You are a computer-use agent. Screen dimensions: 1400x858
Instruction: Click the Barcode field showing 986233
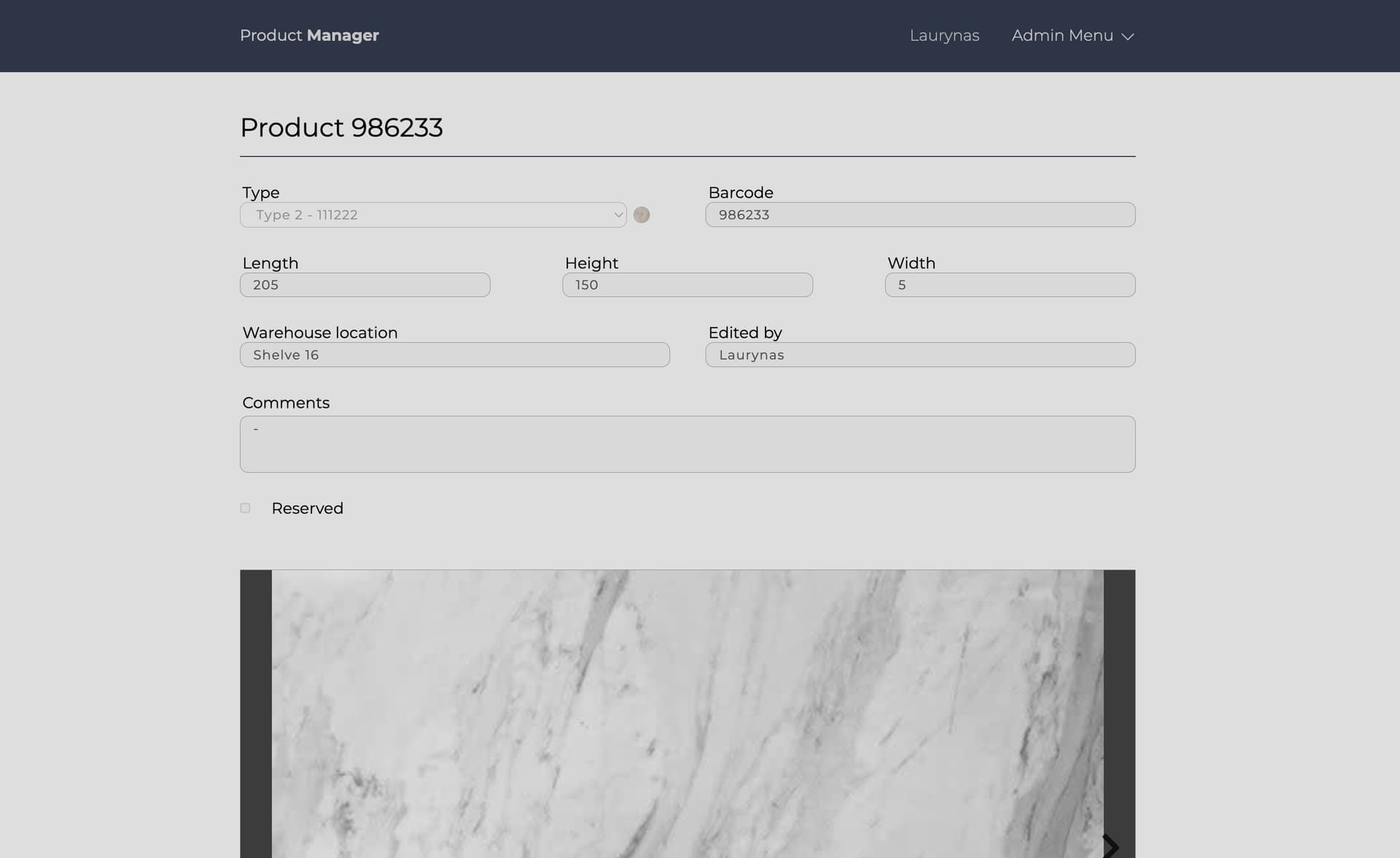tap(919, 215)
